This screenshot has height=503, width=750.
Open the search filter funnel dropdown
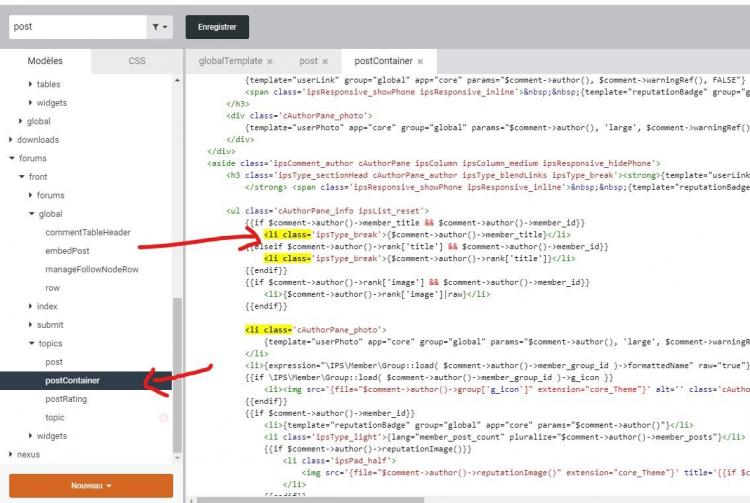160,27
